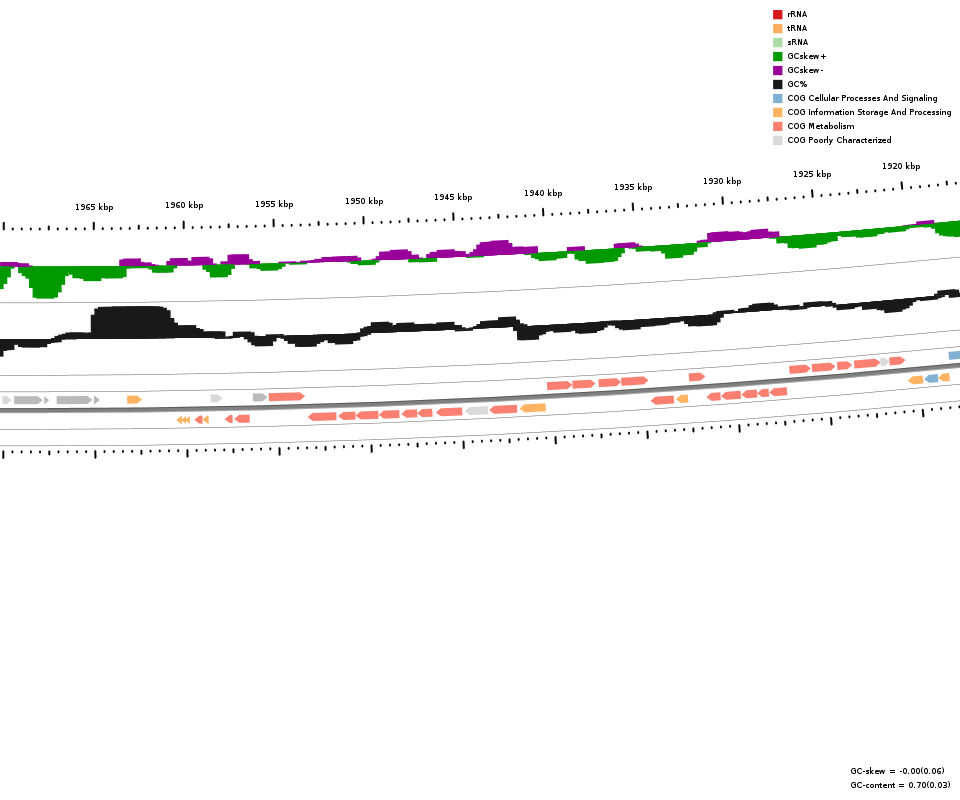The height and width of the screenshot is (800, 960).
Task: Pick the black GC% legend swatch
Action: tap(778, 84)
